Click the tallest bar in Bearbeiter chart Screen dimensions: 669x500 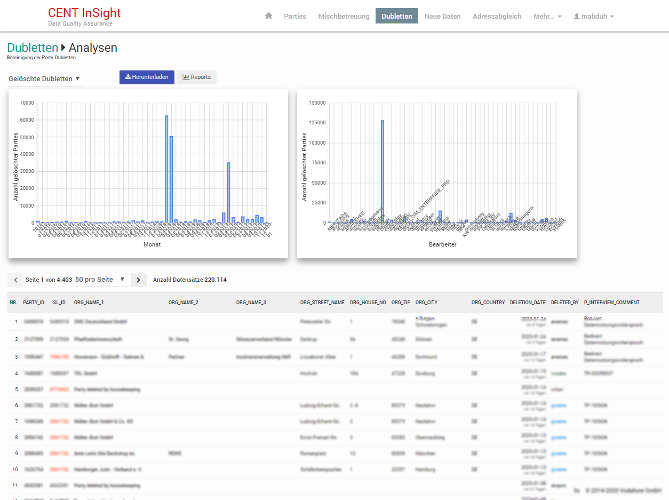(382, 170)
